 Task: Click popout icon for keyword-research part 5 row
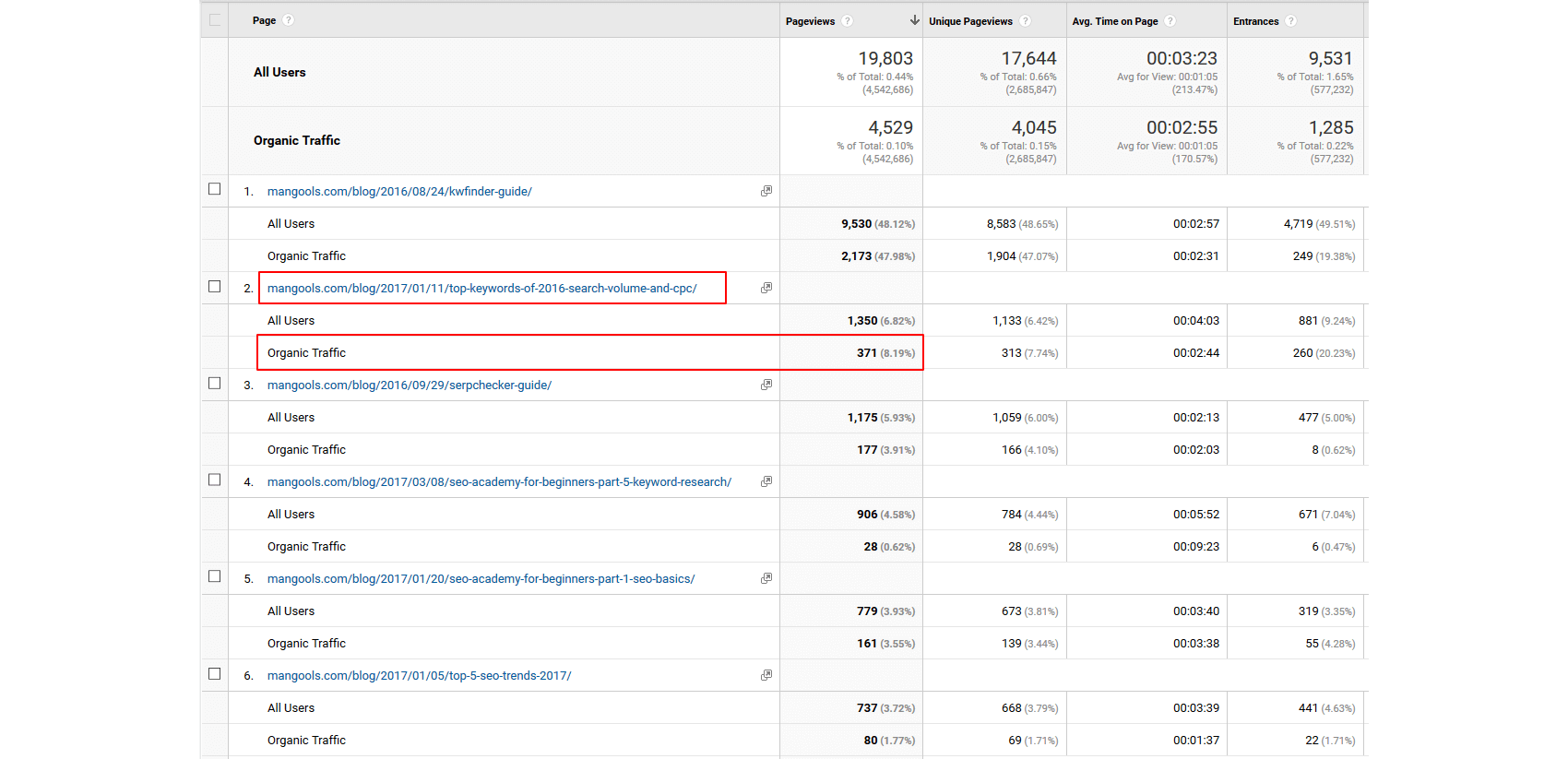[766, 481]
